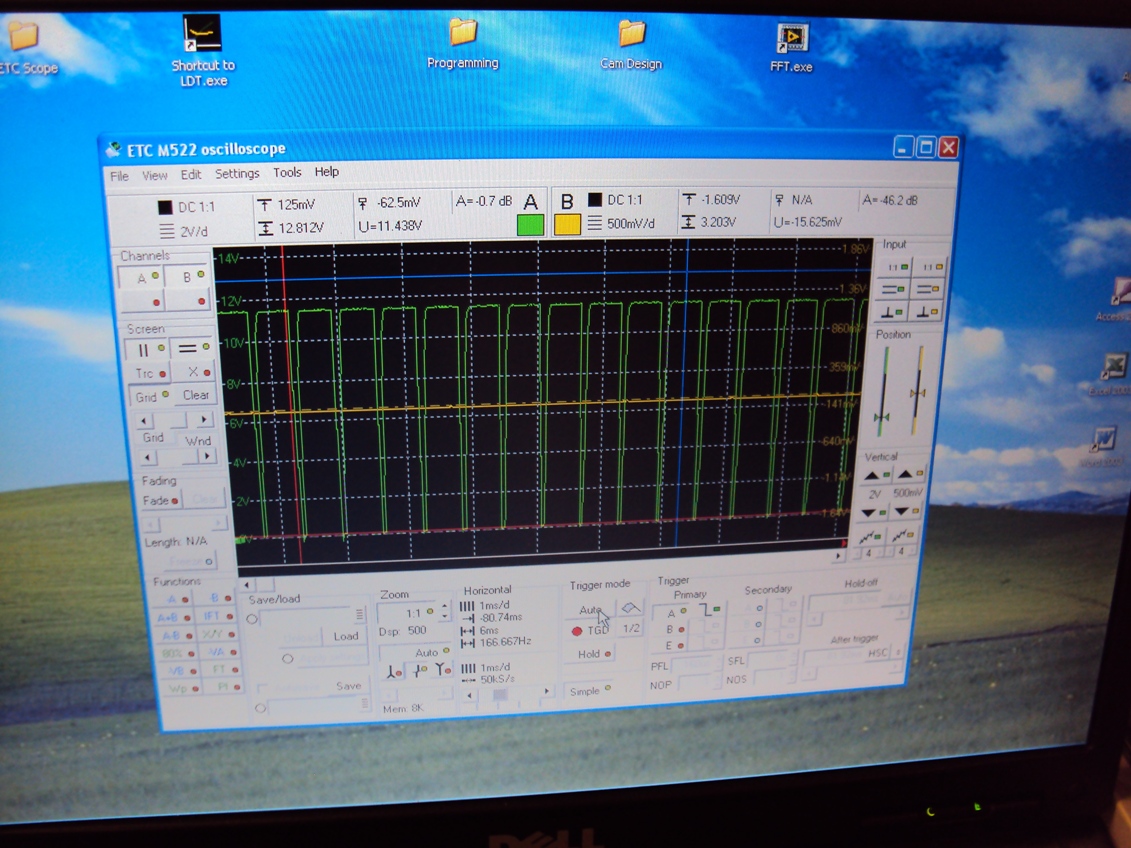
Task: Increase channel A vertical range up arrow
Action: point(873,475)
